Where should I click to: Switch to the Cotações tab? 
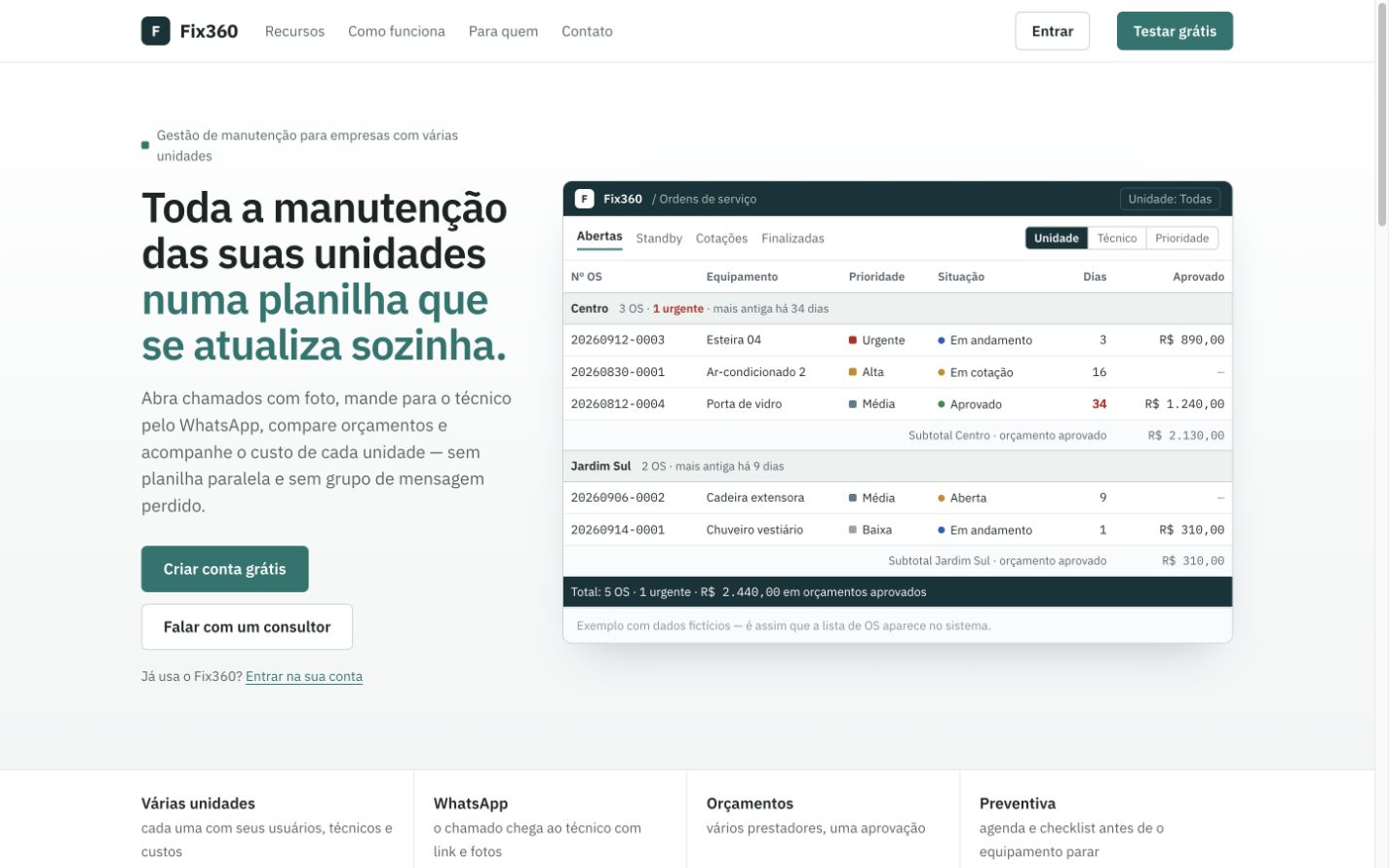pos(721,238)
